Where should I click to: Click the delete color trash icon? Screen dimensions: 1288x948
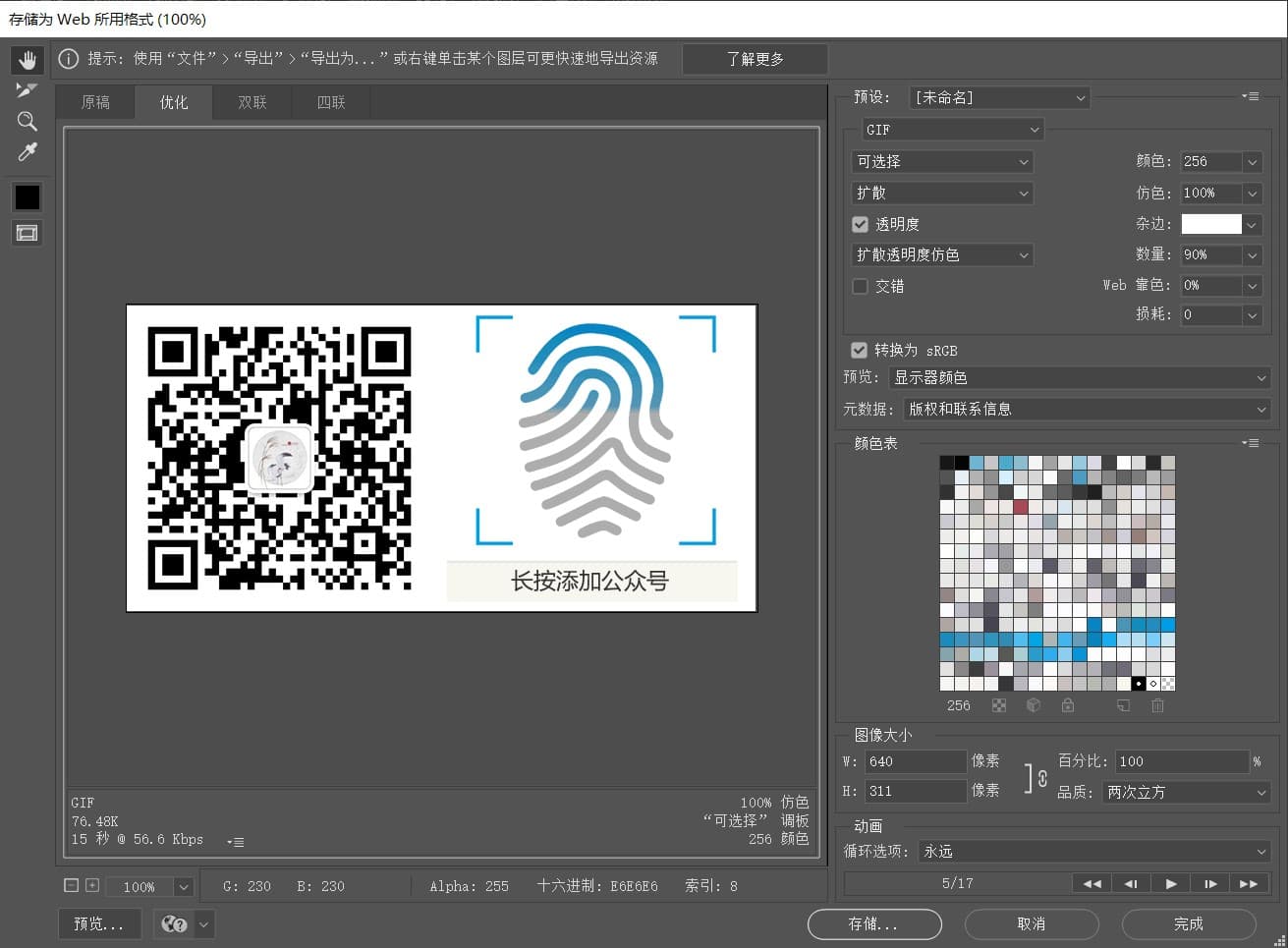coord(1157,705)
